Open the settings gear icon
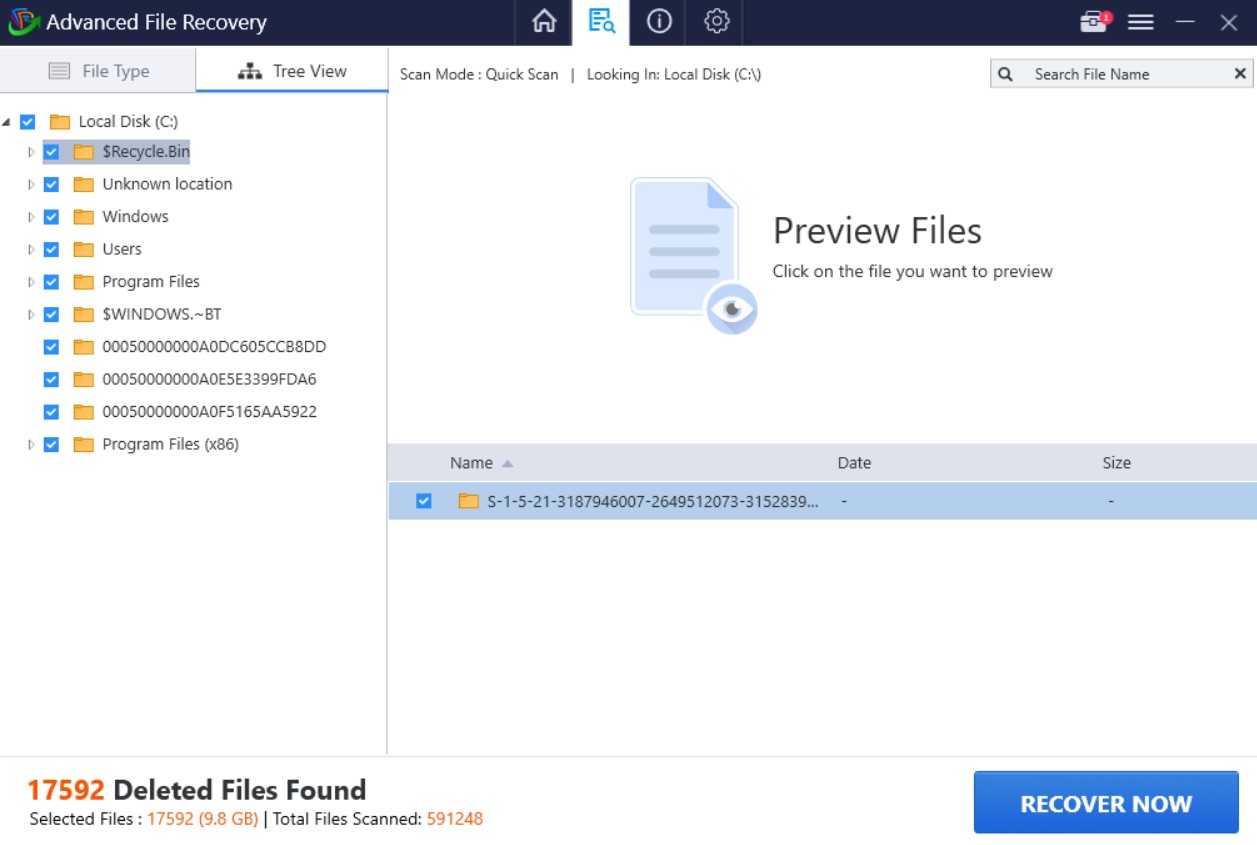This screenshot has height=845, width=1257. click(x=716, y=22)
